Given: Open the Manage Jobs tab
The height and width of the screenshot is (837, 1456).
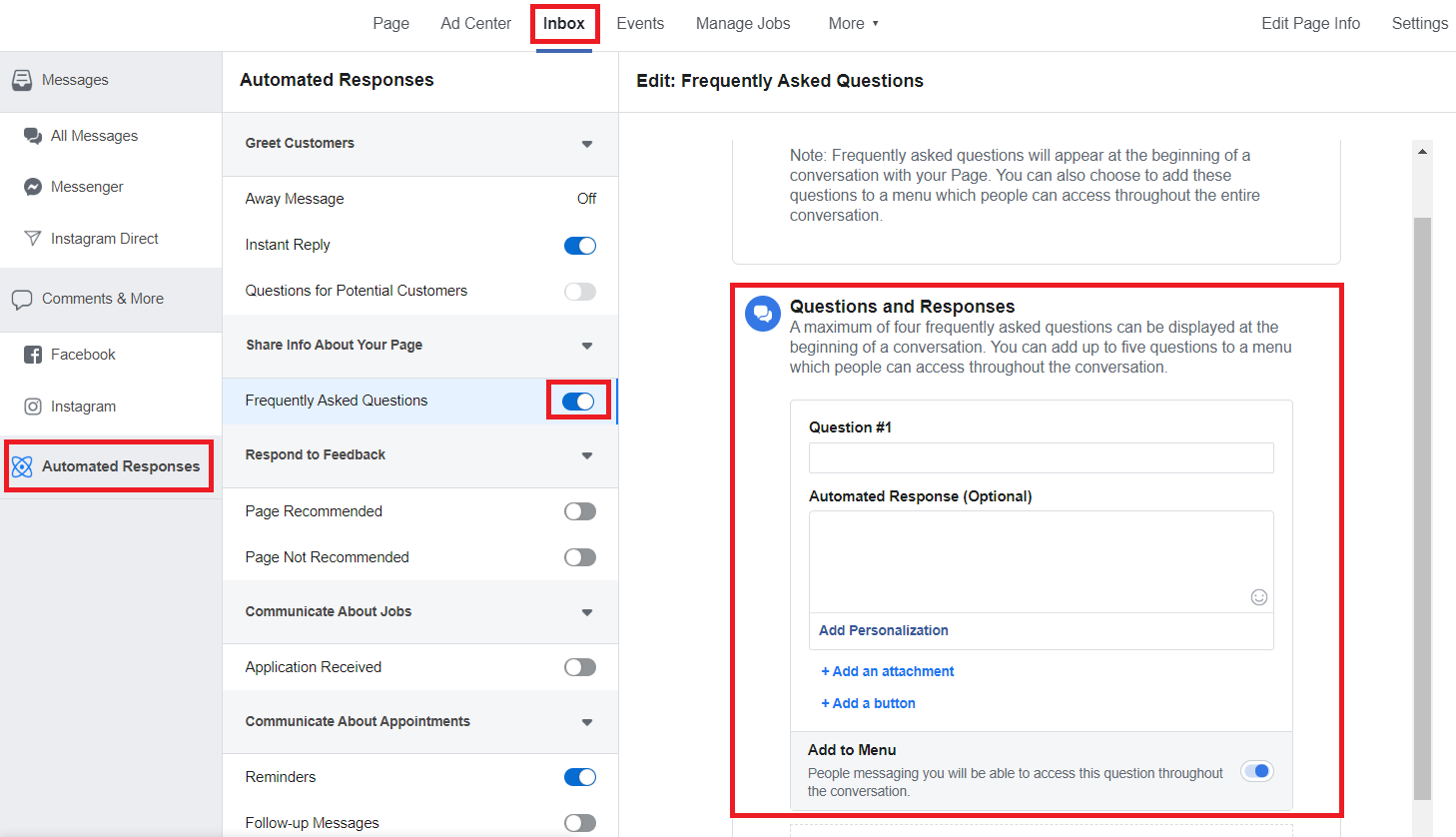Looking at the screenshot, I should tap(743, 23).
